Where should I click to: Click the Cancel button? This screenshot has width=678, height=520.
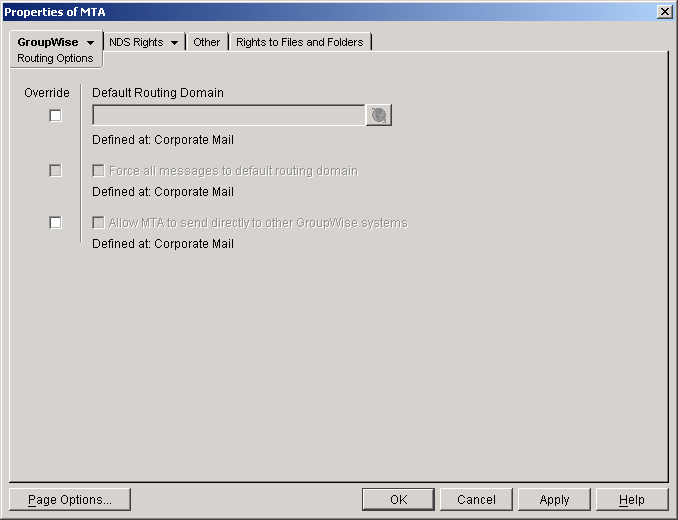(x=476, y=500)
